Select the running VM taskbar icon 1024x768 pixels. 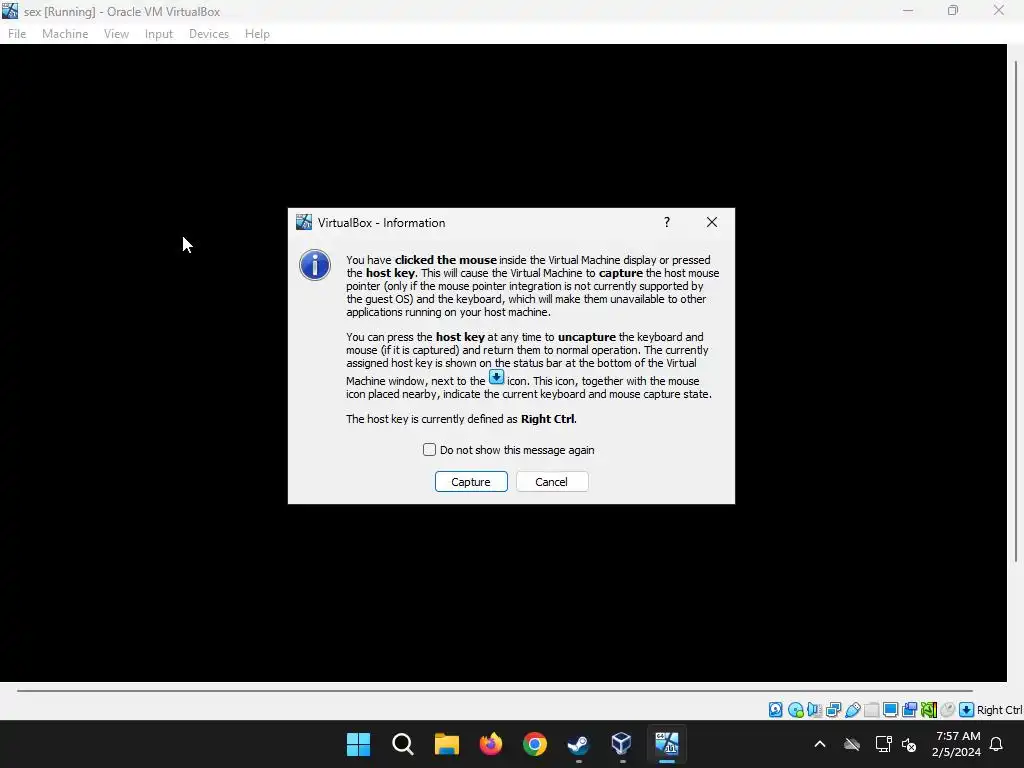[x=667, y=744]
